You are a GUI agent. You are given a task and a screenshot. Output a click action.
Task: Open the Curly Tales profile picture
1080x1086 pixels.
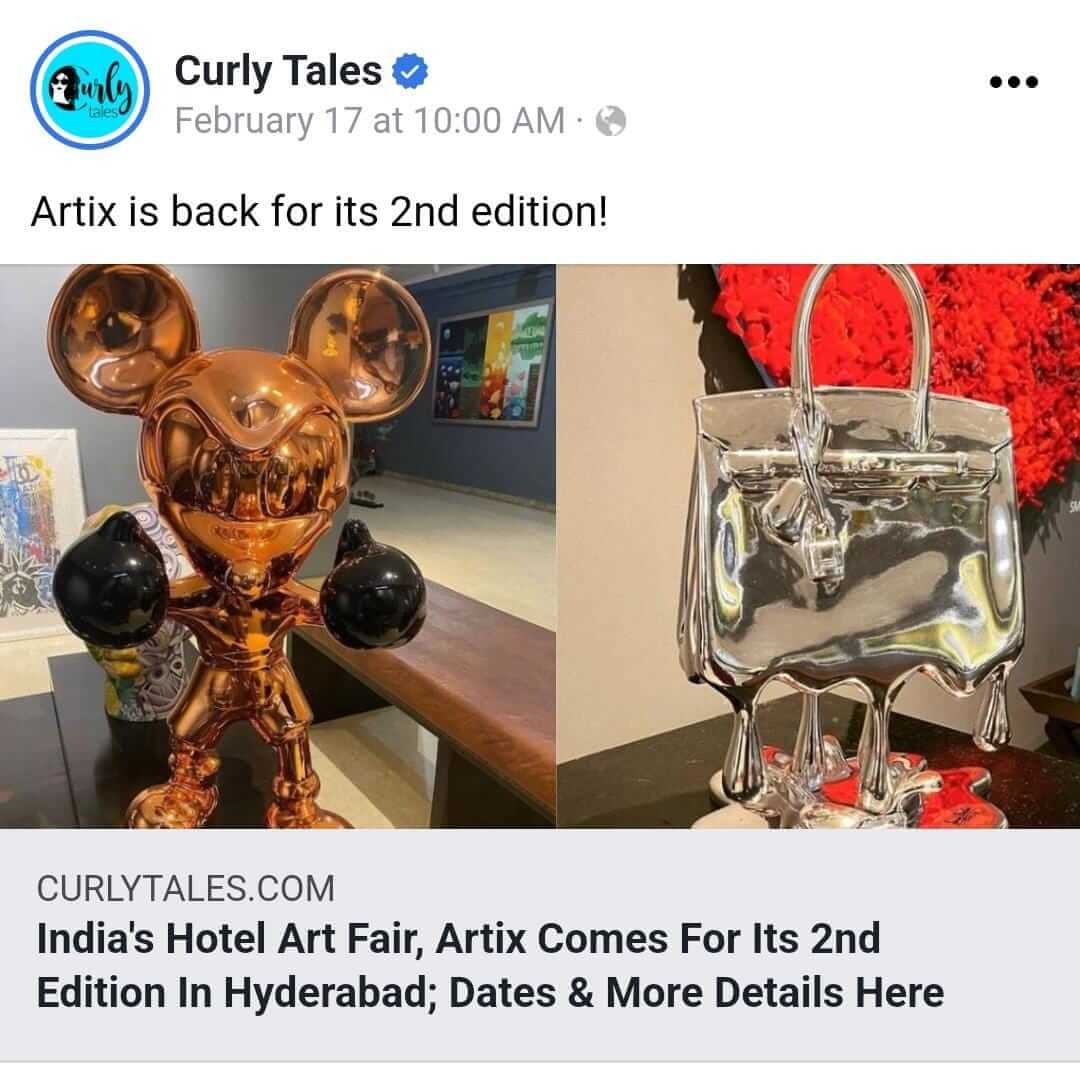click(x=89, y=90)
